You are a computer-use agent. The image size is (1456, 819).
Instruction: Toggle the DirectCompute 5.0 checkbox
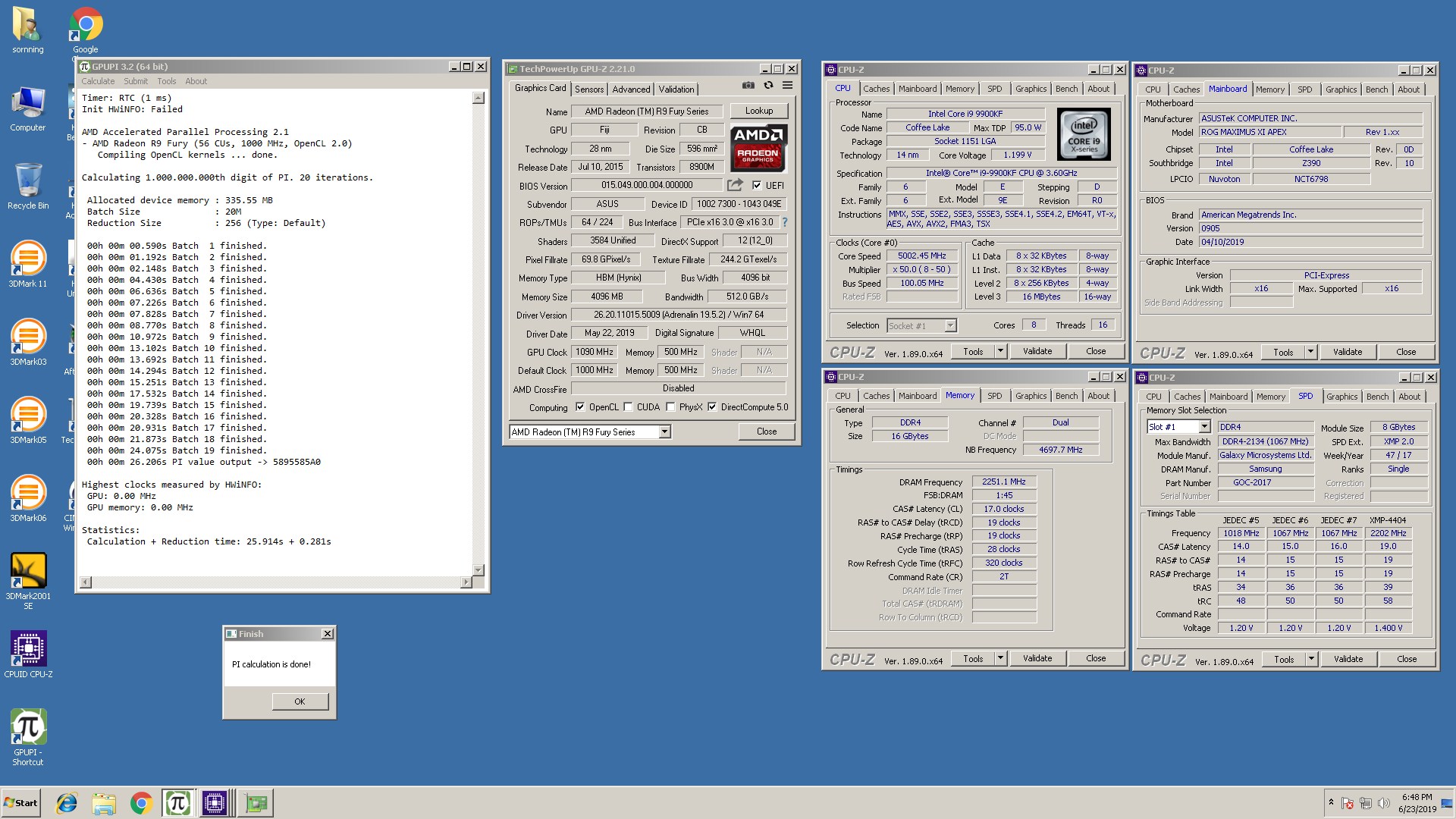[x=712, y=407]
